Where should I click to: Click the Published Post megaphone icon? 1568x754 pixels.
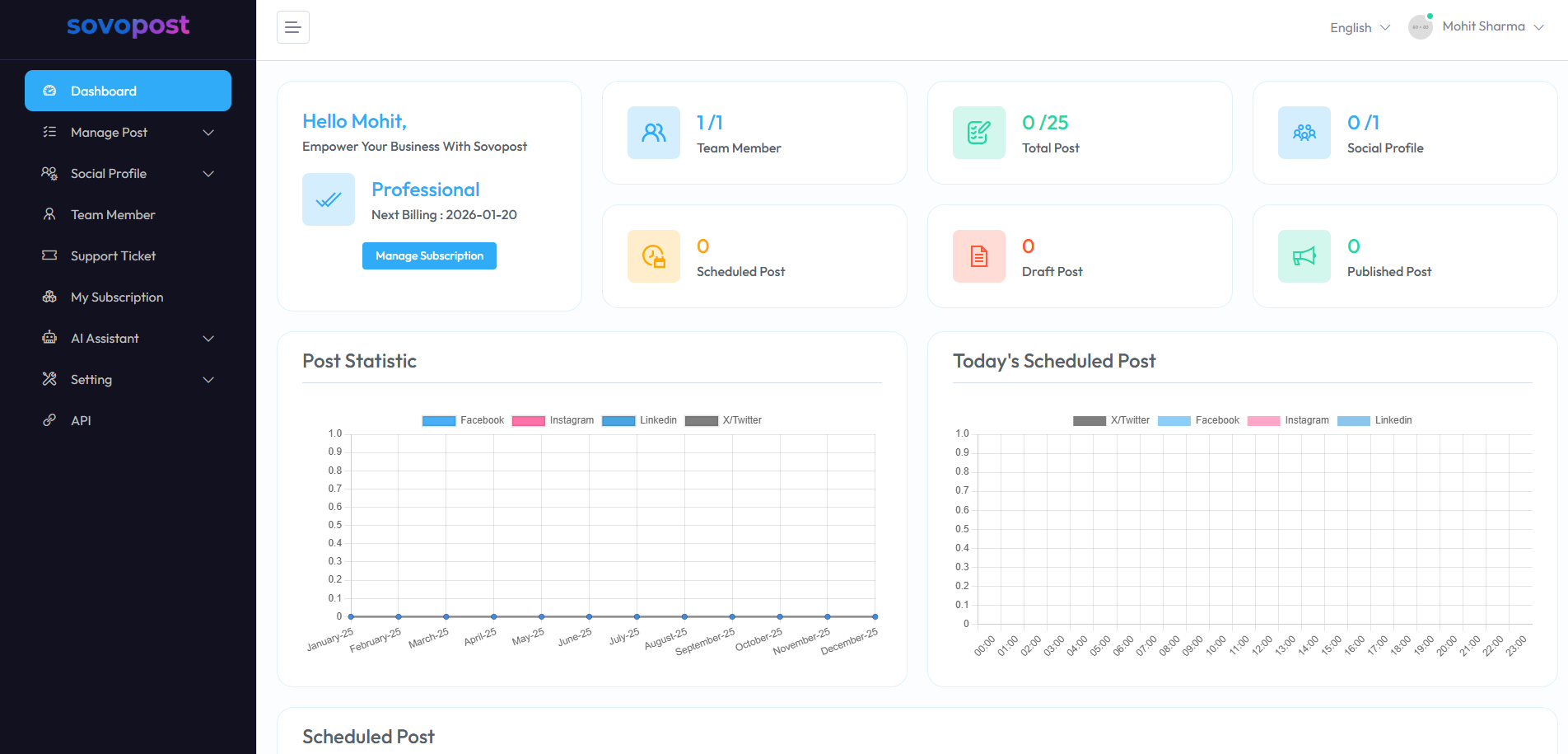pos(1304,256)
